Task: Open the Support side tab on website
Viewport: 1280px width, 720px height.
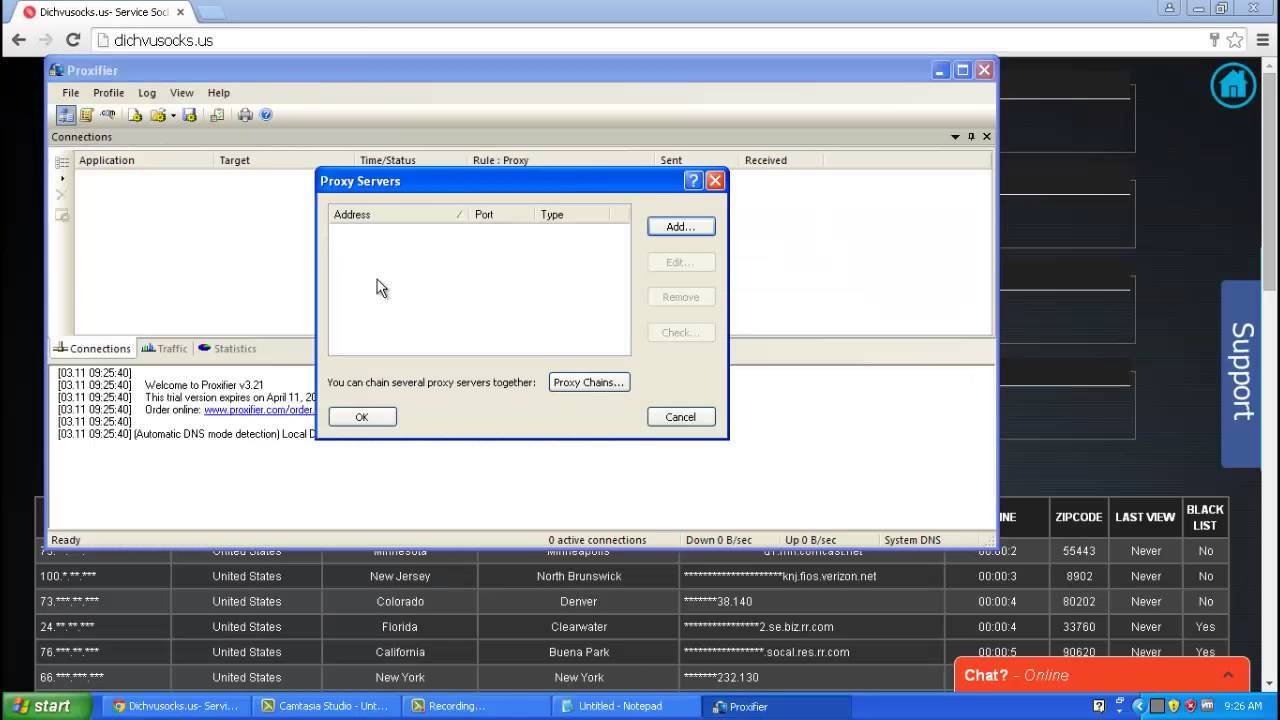Action: [x=1241, y=373]
